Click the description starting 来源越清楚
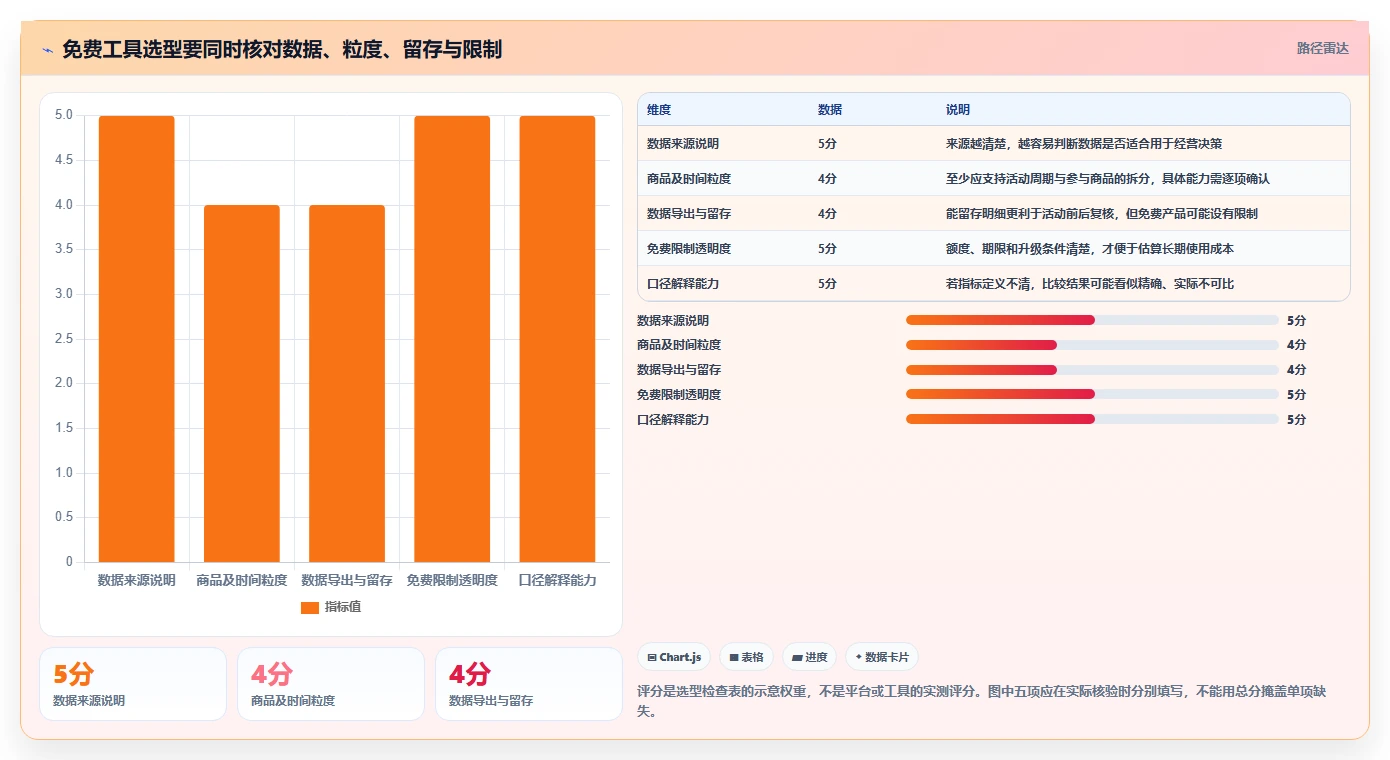 [1084, 144]
